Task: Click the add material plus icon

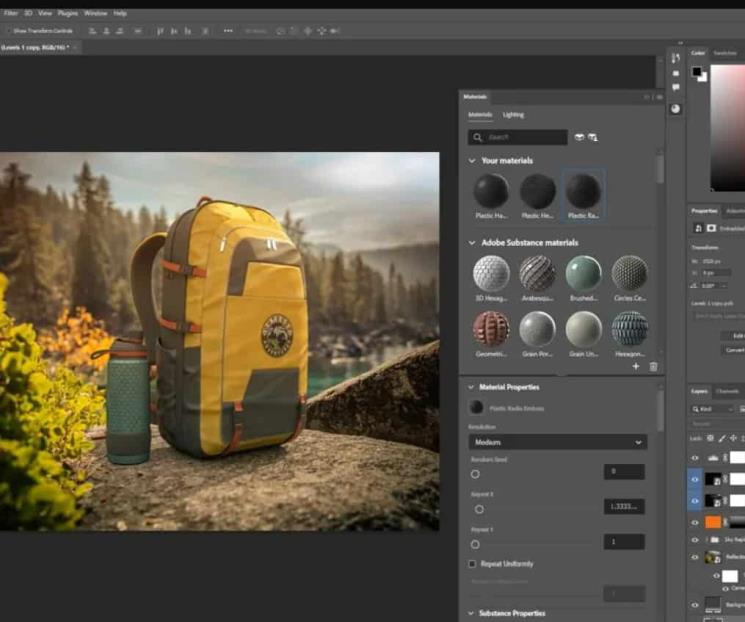Action: [x=636, y=366]
